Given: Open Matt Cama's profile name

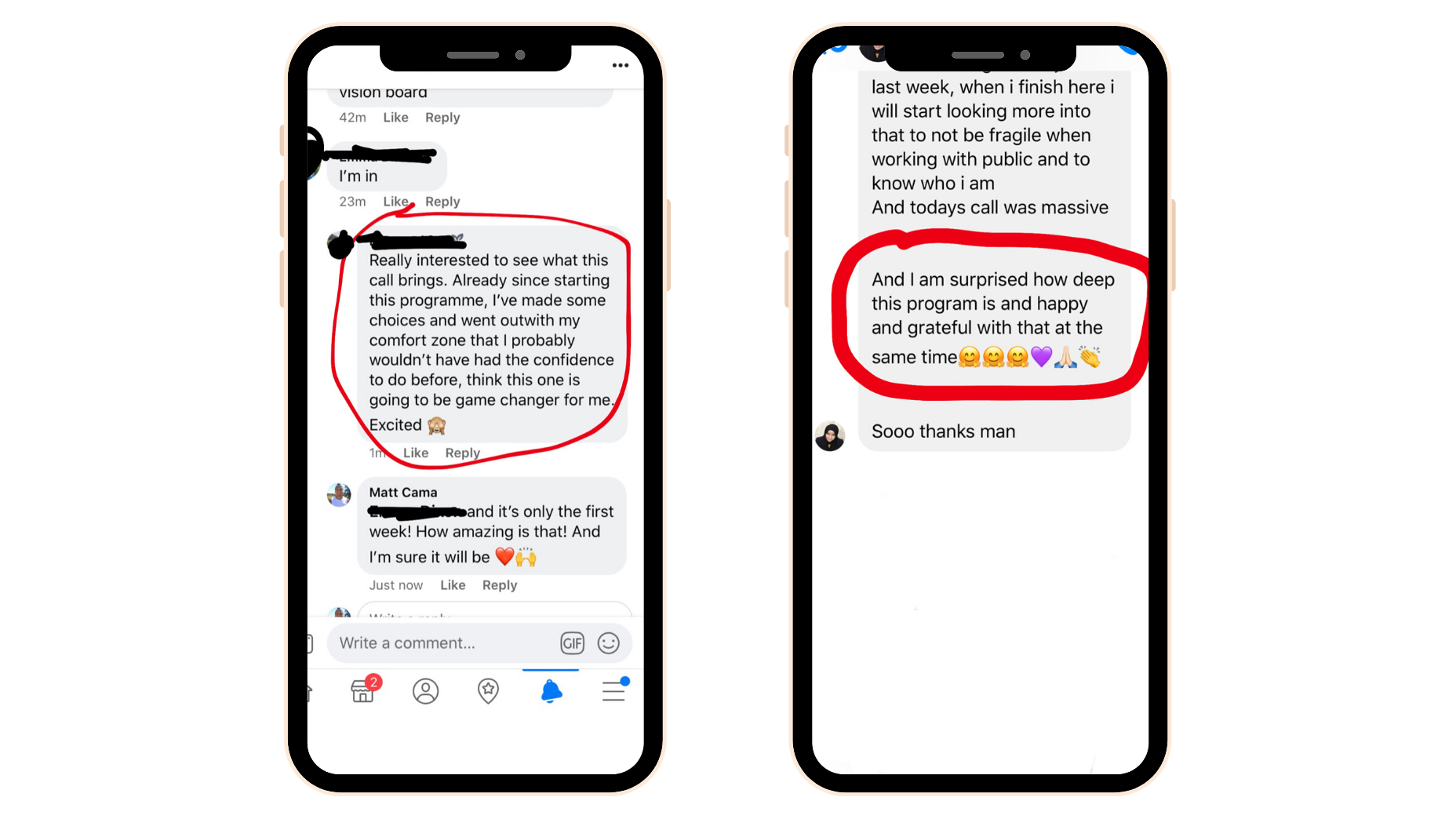Looking at the screenshot, I should [x=403, y=493].
